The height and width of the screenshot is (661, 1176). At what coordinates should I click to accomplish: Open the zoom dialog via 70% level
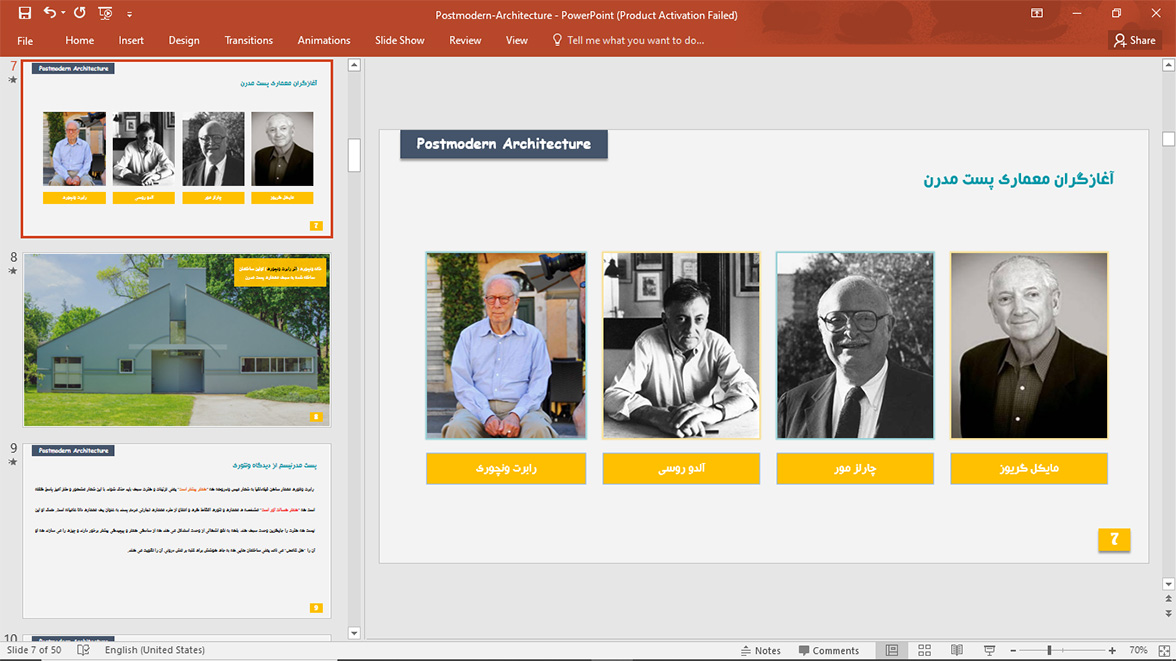(1138, 650)
